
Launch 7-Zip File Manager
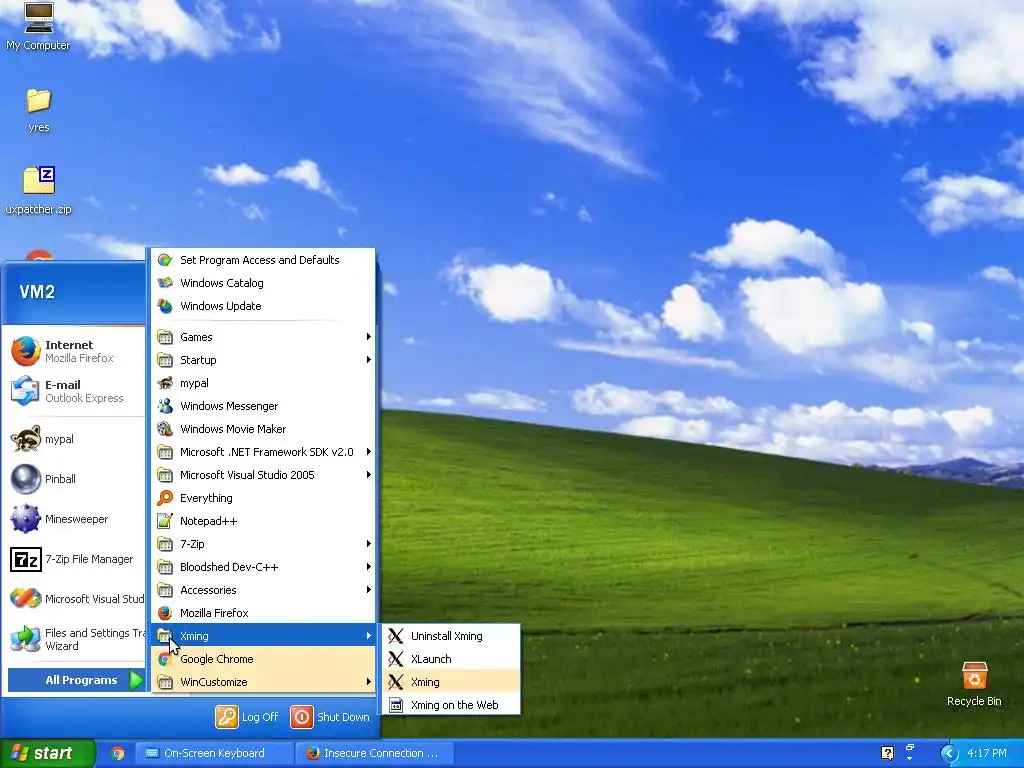[x=73, y=559]
